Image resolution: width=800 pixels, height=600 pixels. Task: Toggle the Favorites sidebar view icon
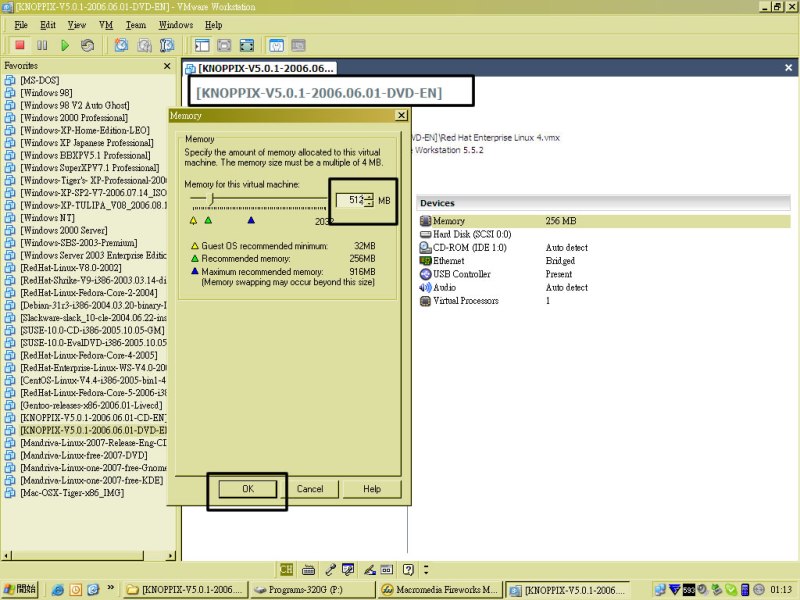pyautogui.click(x=201, y=45)
